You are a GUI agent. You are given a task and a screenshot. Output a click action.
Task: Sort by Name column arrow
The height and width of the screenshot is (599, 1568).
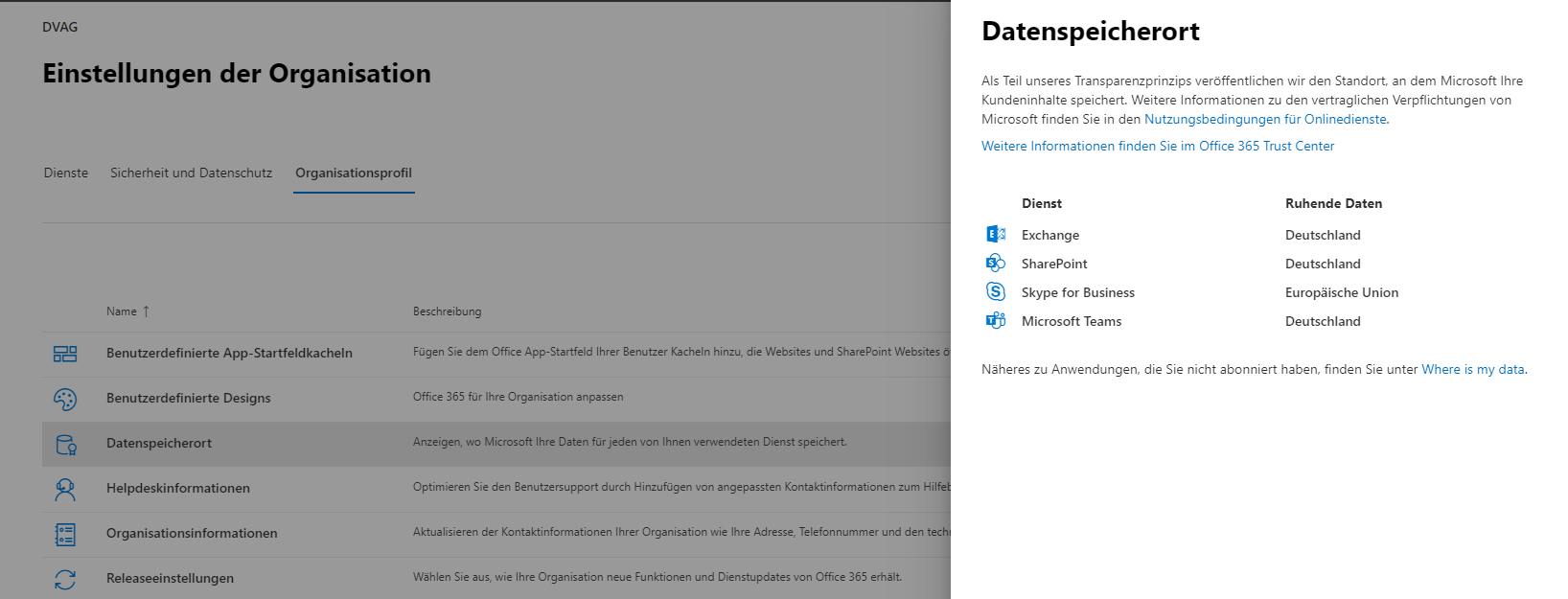pos(146,311)
